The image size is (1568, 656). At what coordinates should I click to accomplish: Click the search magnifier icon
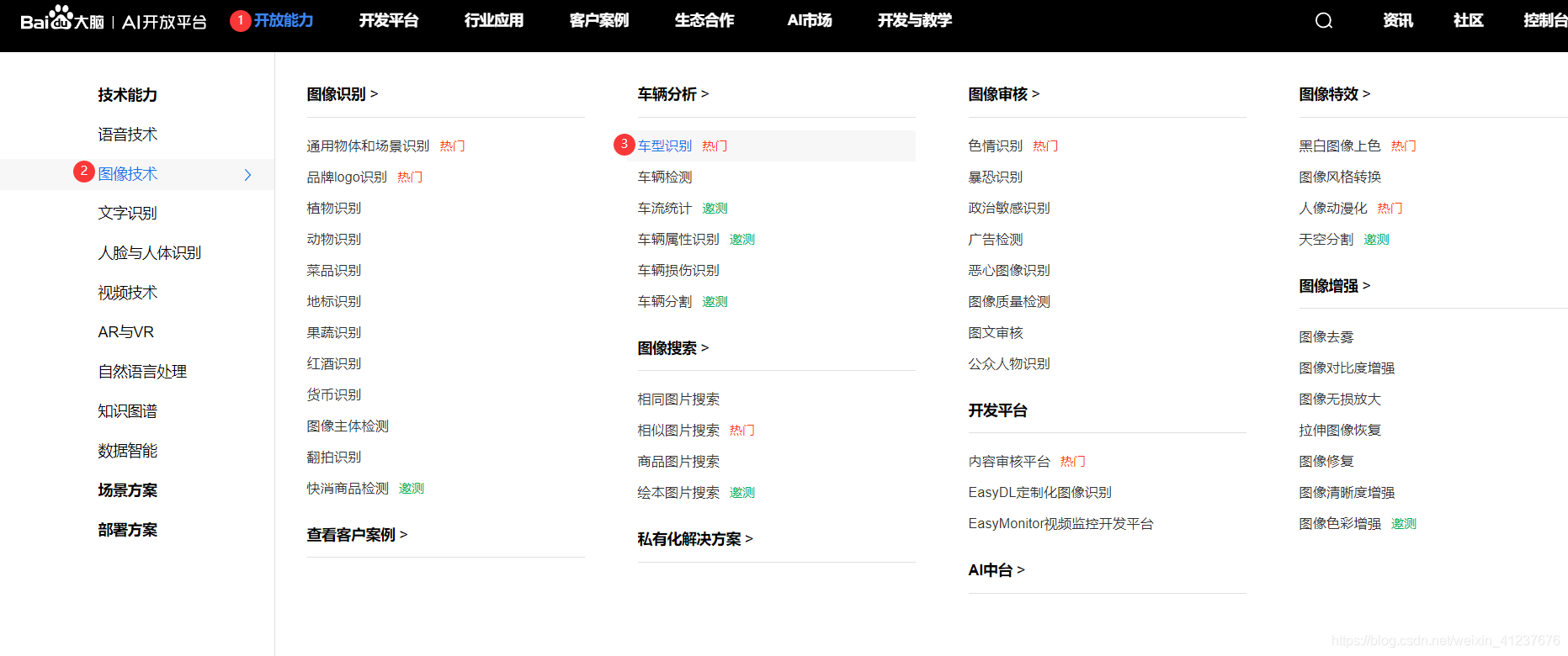[x=1324, y=21]
